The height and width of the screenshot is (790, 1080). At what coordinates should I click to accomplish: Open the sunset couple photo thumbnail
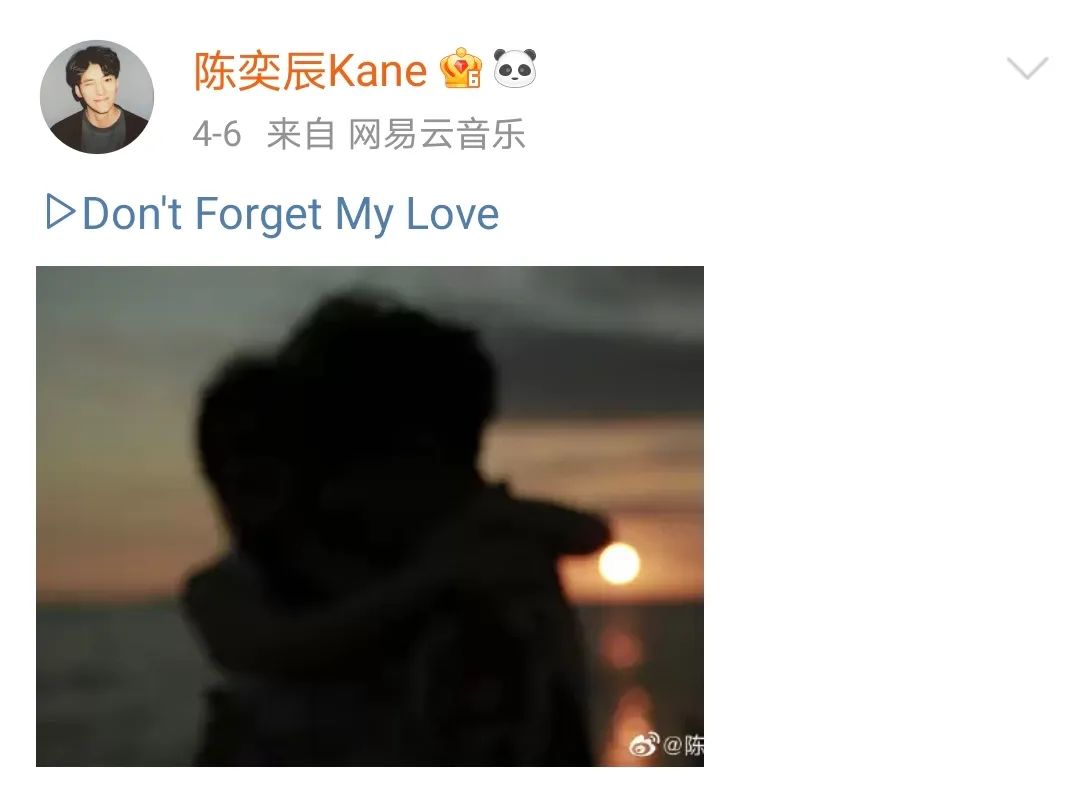pos(370,516)
